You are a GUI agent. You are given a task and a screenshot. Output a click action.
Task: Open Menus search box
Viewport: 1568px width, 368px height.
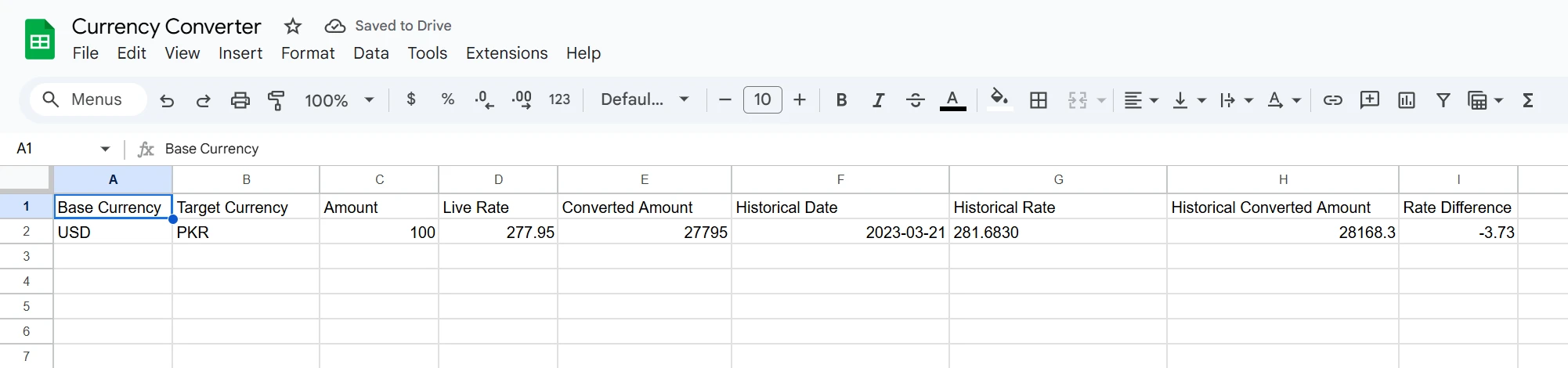pyautogui.click(x=88, y=99)
